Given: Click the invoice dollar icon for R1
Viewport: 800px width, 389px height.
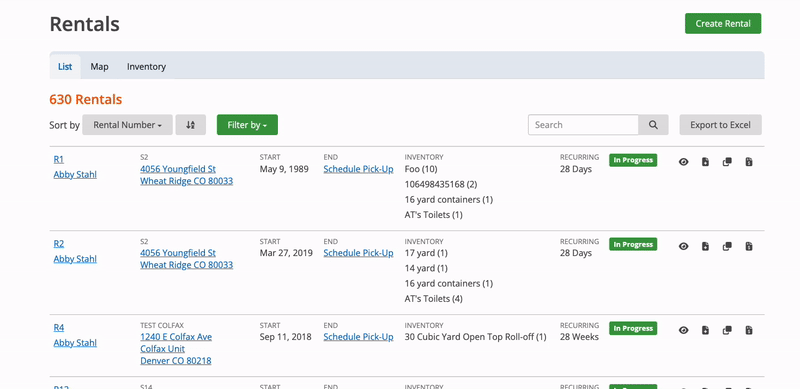Looking at the screenshot, I should click(748, 162).
